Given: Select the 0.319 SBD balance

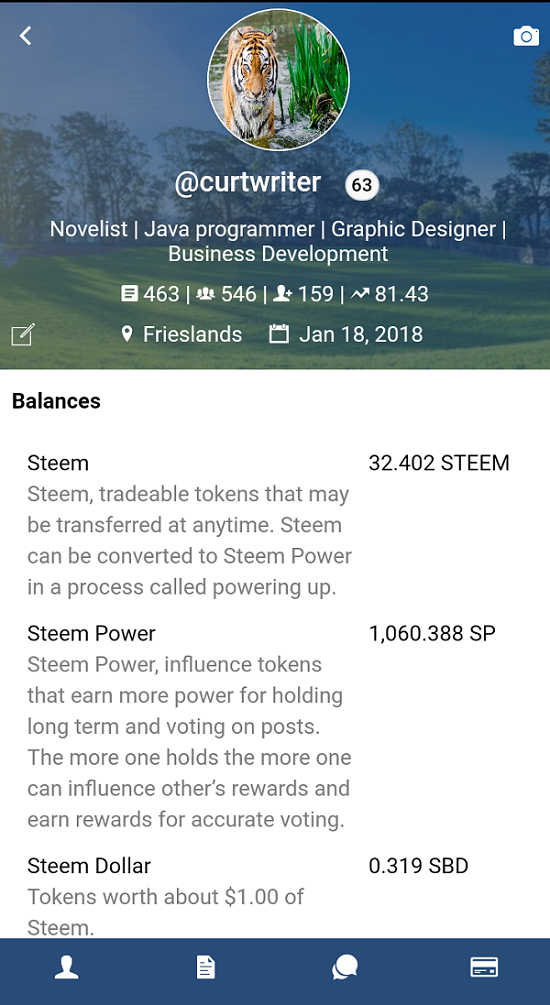Looking at the screenshot, I should click(x=419, y=867).
